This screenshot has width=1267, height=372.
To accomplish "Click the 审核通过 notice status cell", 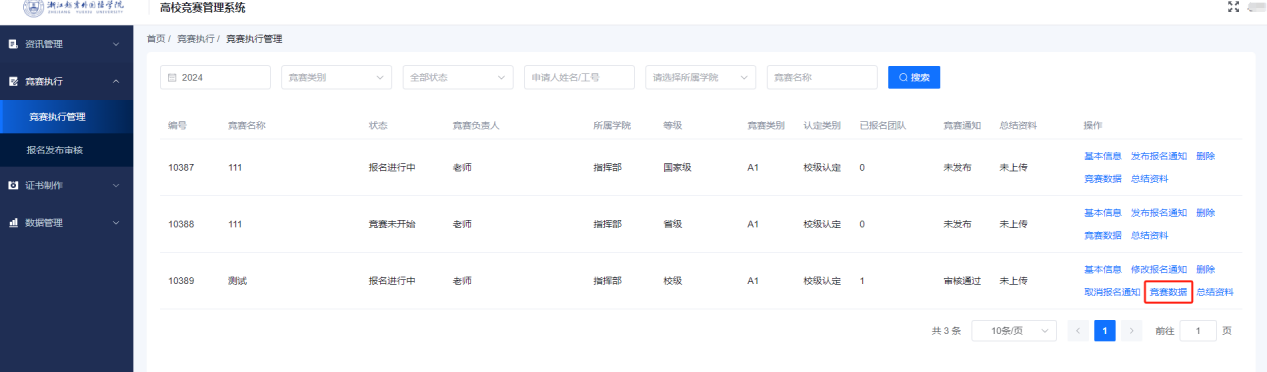I will tap(962, 281).
